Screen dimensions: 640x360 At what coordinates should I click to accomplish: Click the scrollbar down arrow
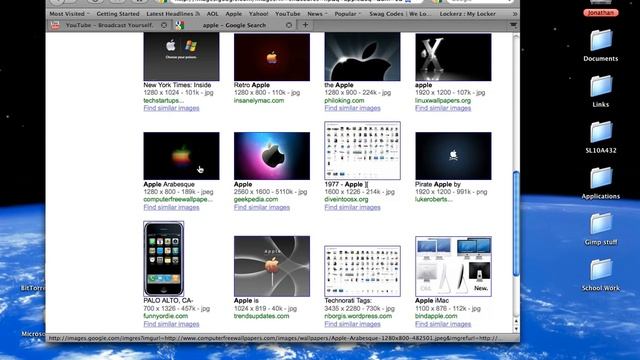[516, 329]
